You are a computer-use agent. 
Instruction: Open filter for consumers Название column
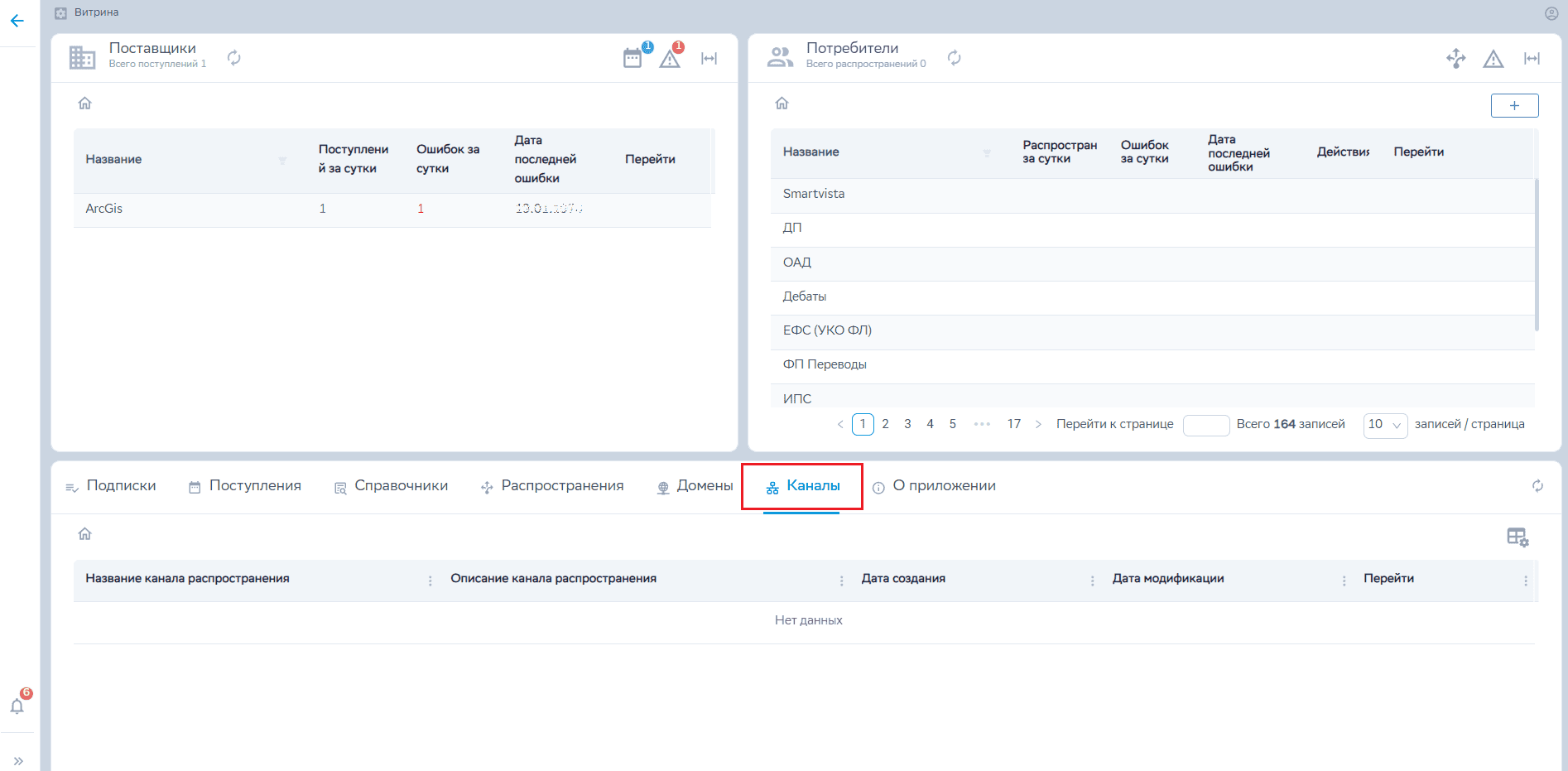pyautogui.click(x=987, y=153)
